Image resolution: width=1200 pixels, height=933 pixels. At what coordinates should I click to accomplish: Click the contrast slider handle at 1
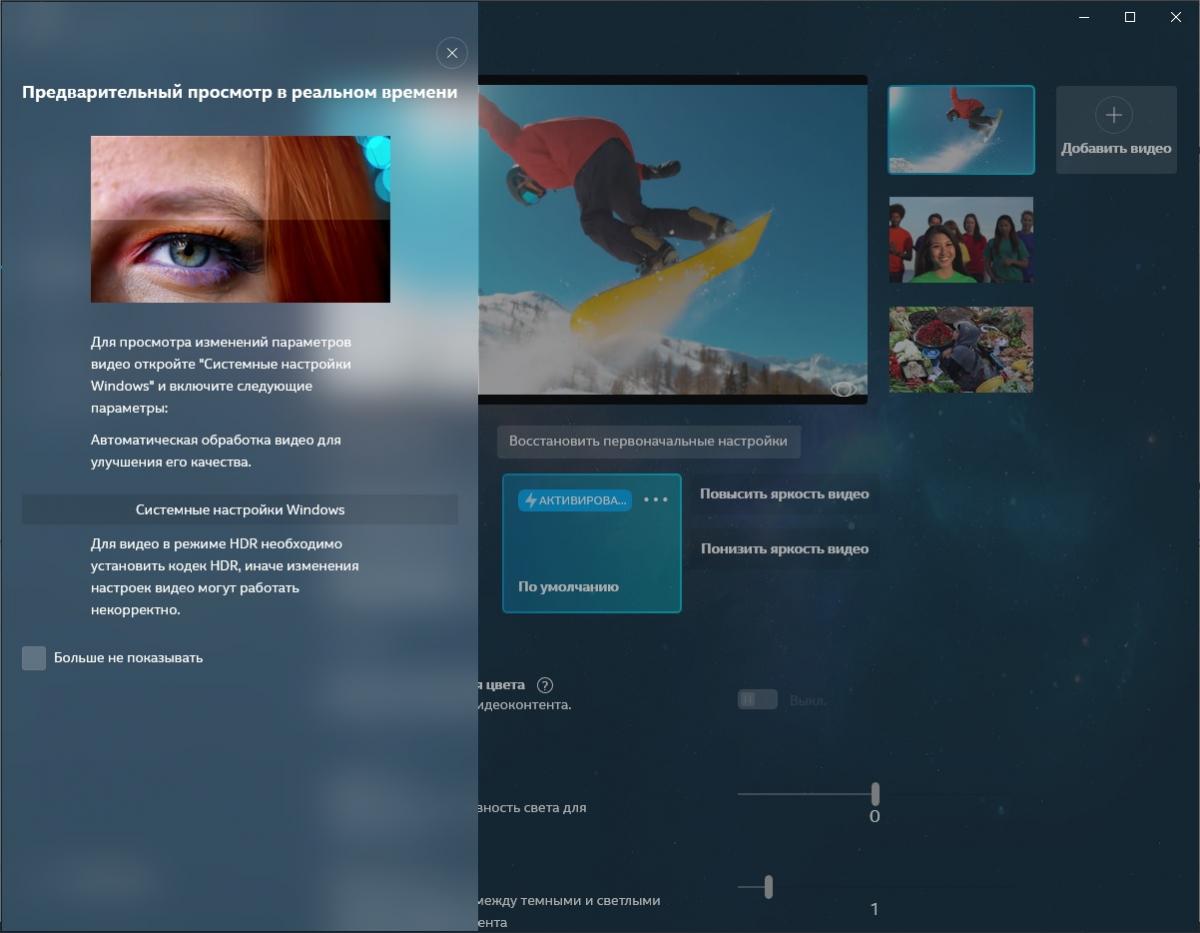pos(768,886)
